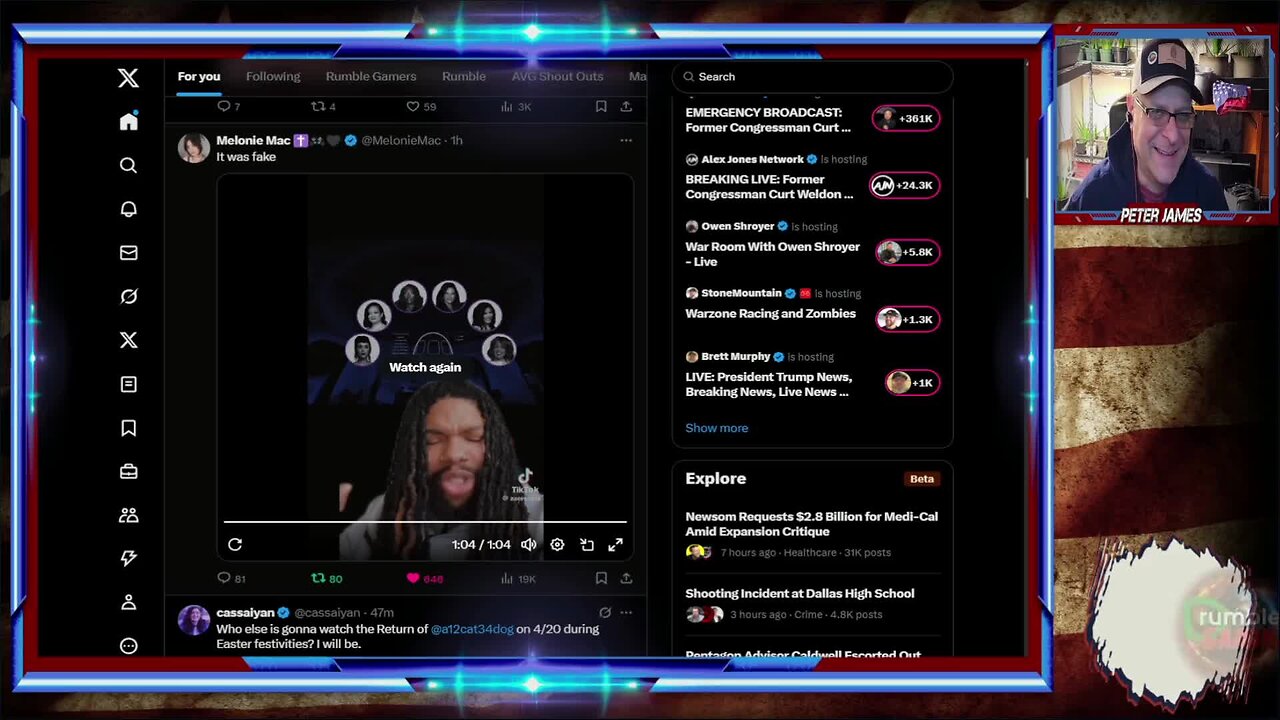Enter fullscreen on the video
This screenshot has height=720, width=1280.
(616, 544)
